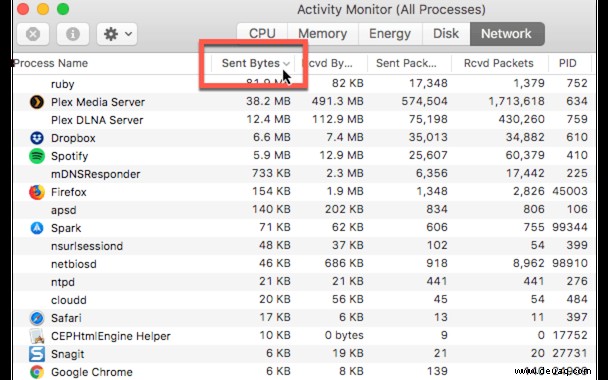Screen dimensions: 608x380
Task: Select the ruby process row
Action: coord(304,84)
